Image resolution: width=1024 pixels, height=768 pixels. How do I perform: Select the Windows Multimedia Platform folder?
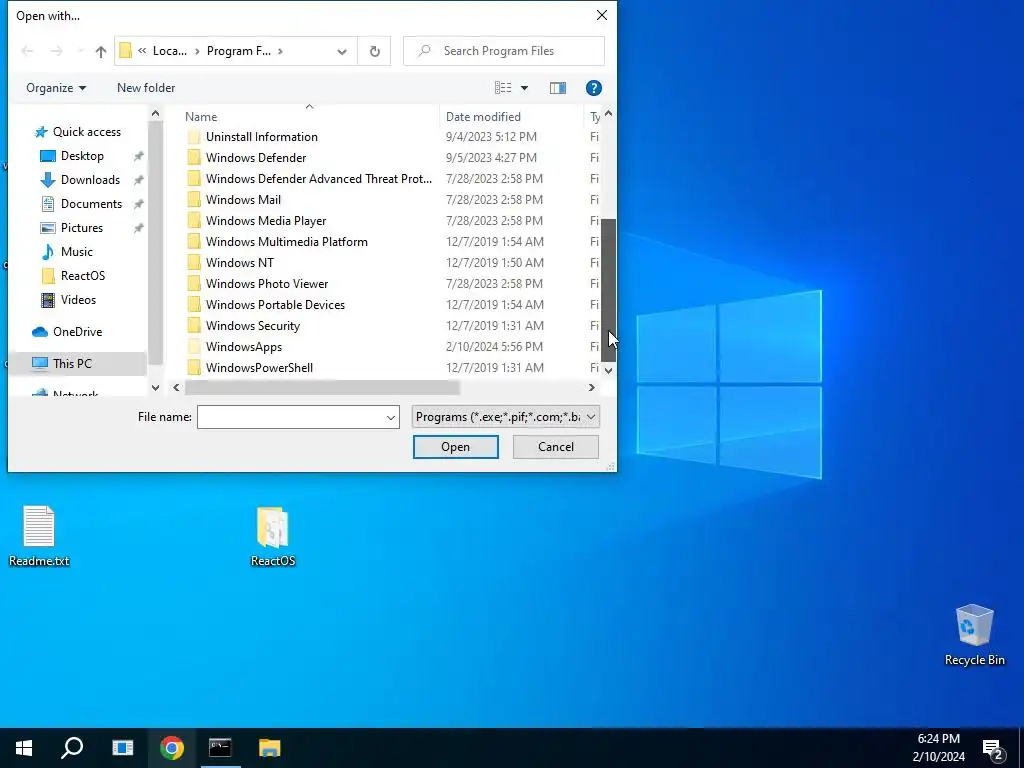(x=286, y=242)
